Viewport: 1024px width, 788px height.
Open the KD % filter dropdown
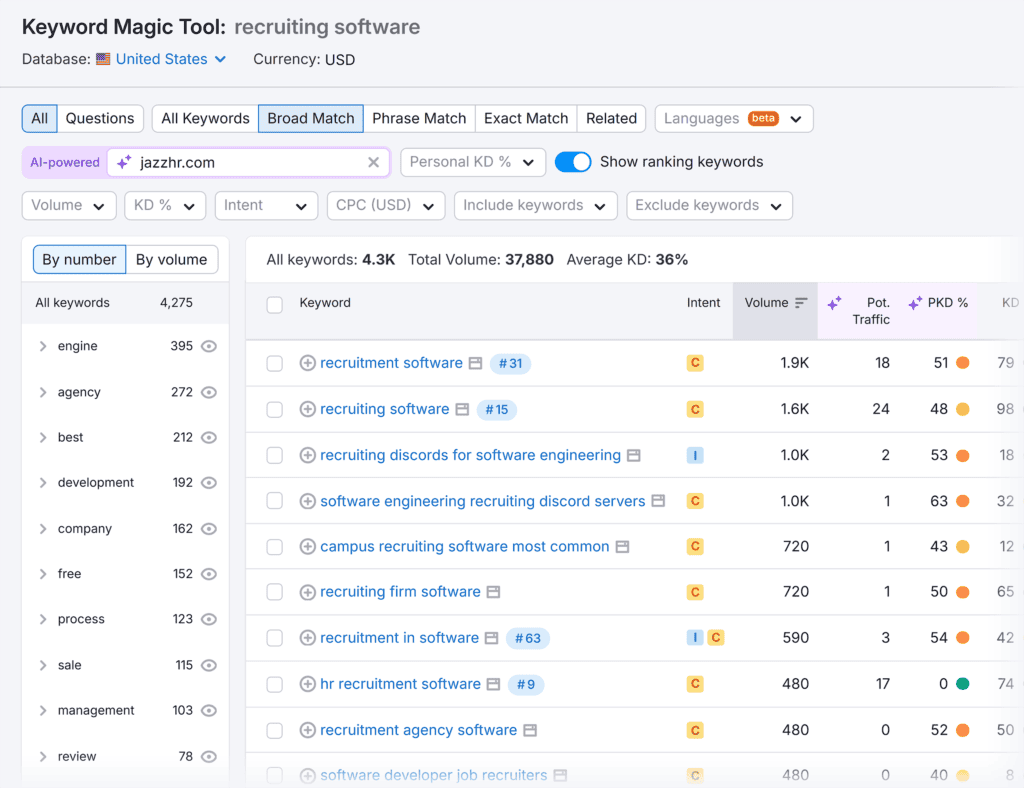coord(165,205)
